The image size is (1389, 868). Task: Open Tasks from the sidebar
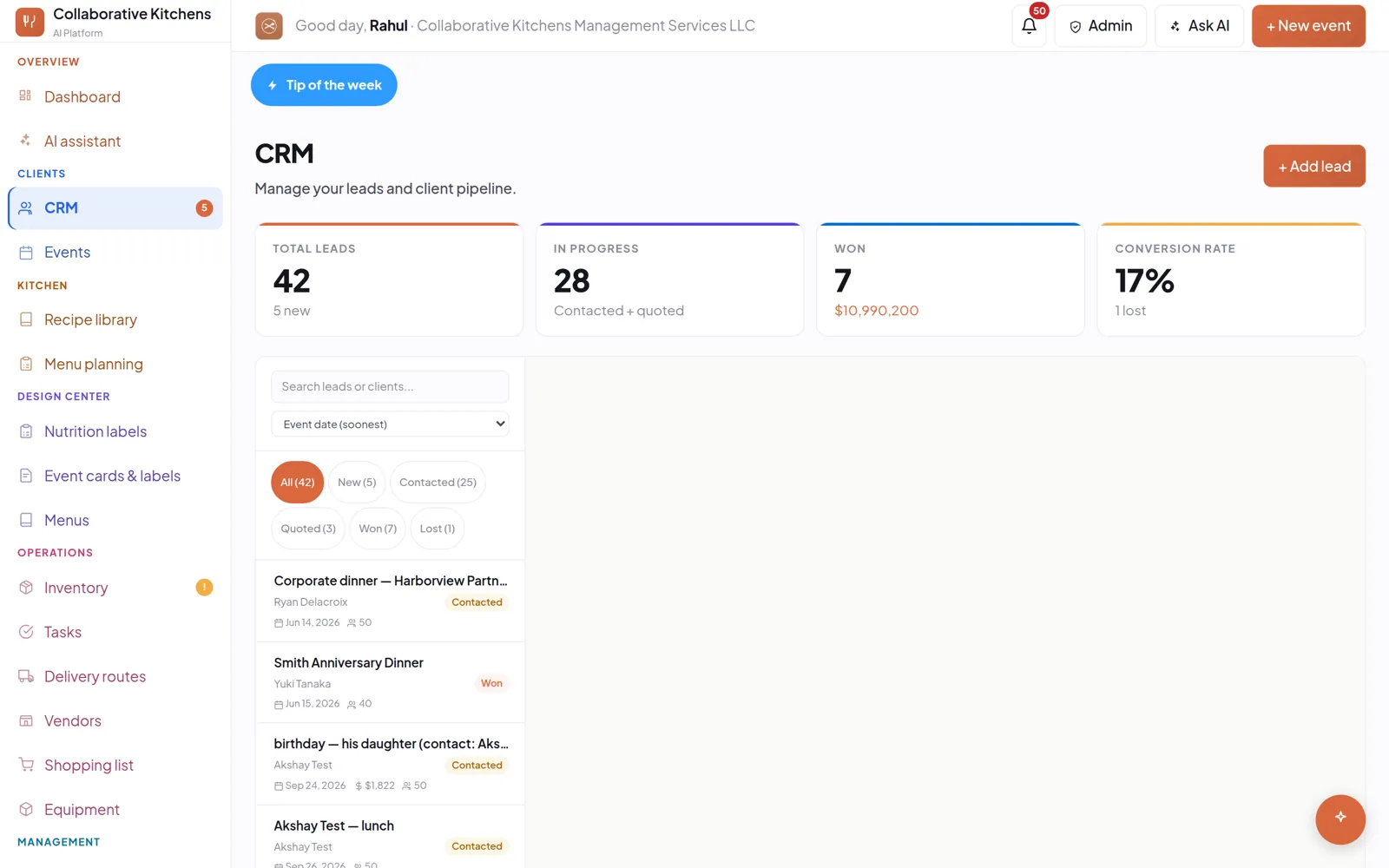(x=115, y=632)
